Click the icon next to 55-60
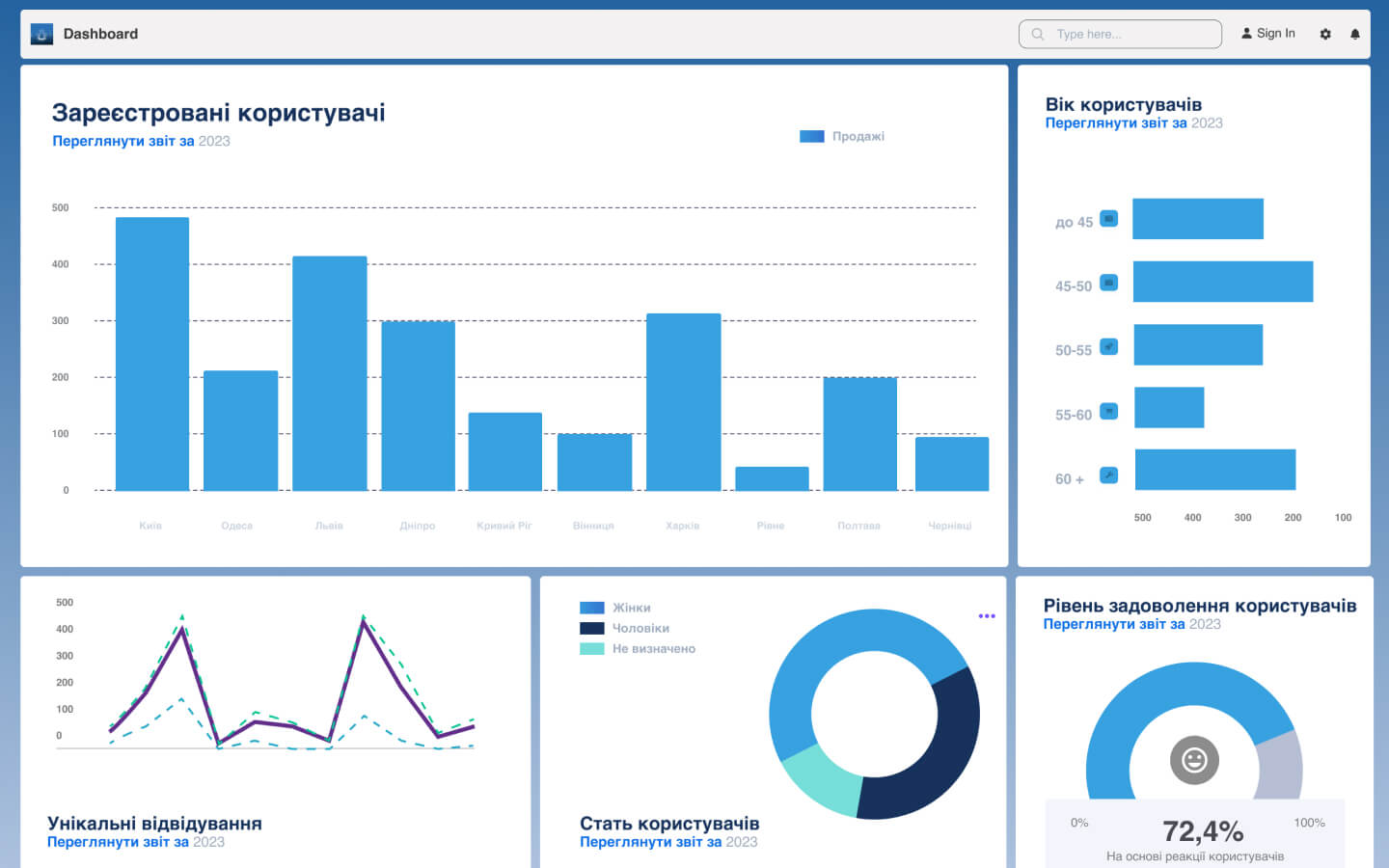This screenshot has width=1389, height=868. [x=1109, y=411]
